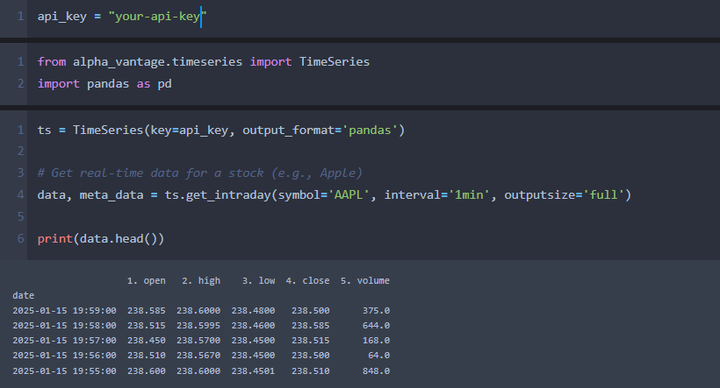This screenshot has height=388, width=720.
Task: Click low value 238.4800
Action: (253, 311)
